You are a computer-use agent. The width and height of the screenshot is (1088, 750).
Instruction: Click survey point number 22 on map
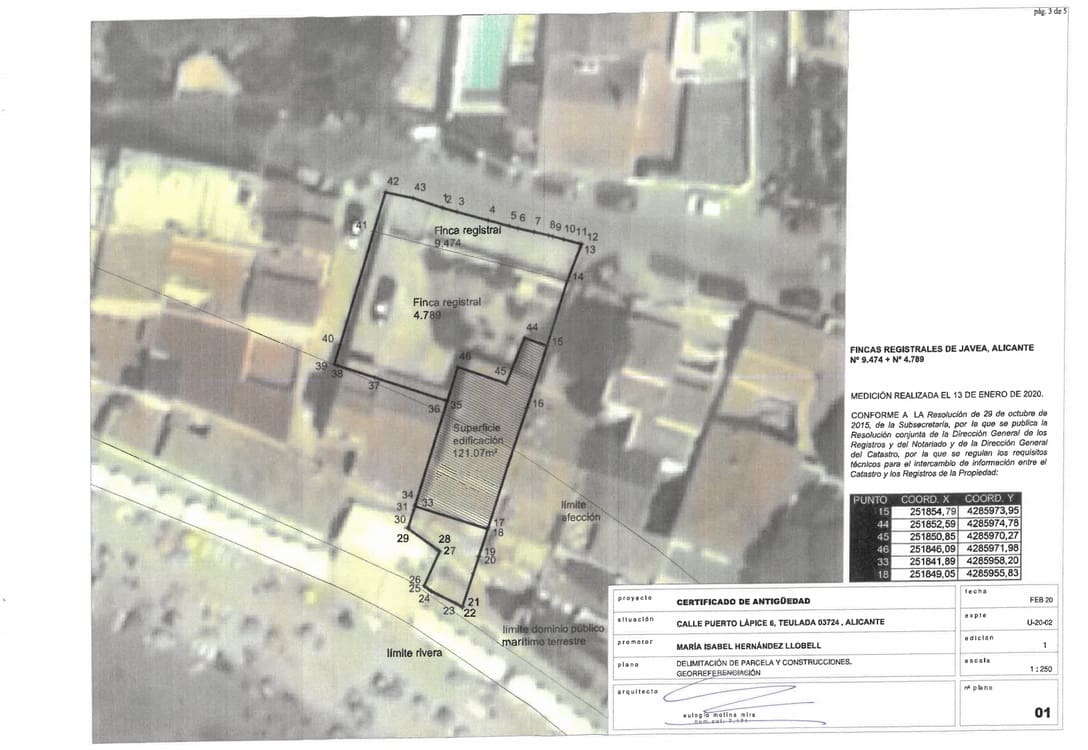coord(470,613)
